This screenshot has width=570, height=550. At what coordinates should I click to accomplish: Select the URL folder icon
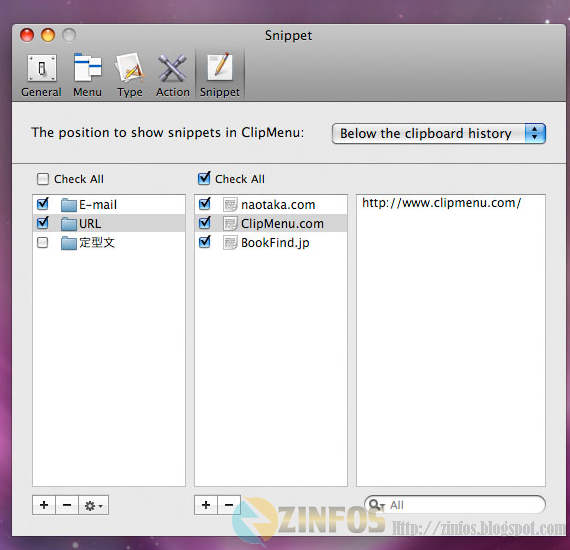coord(69,224)
